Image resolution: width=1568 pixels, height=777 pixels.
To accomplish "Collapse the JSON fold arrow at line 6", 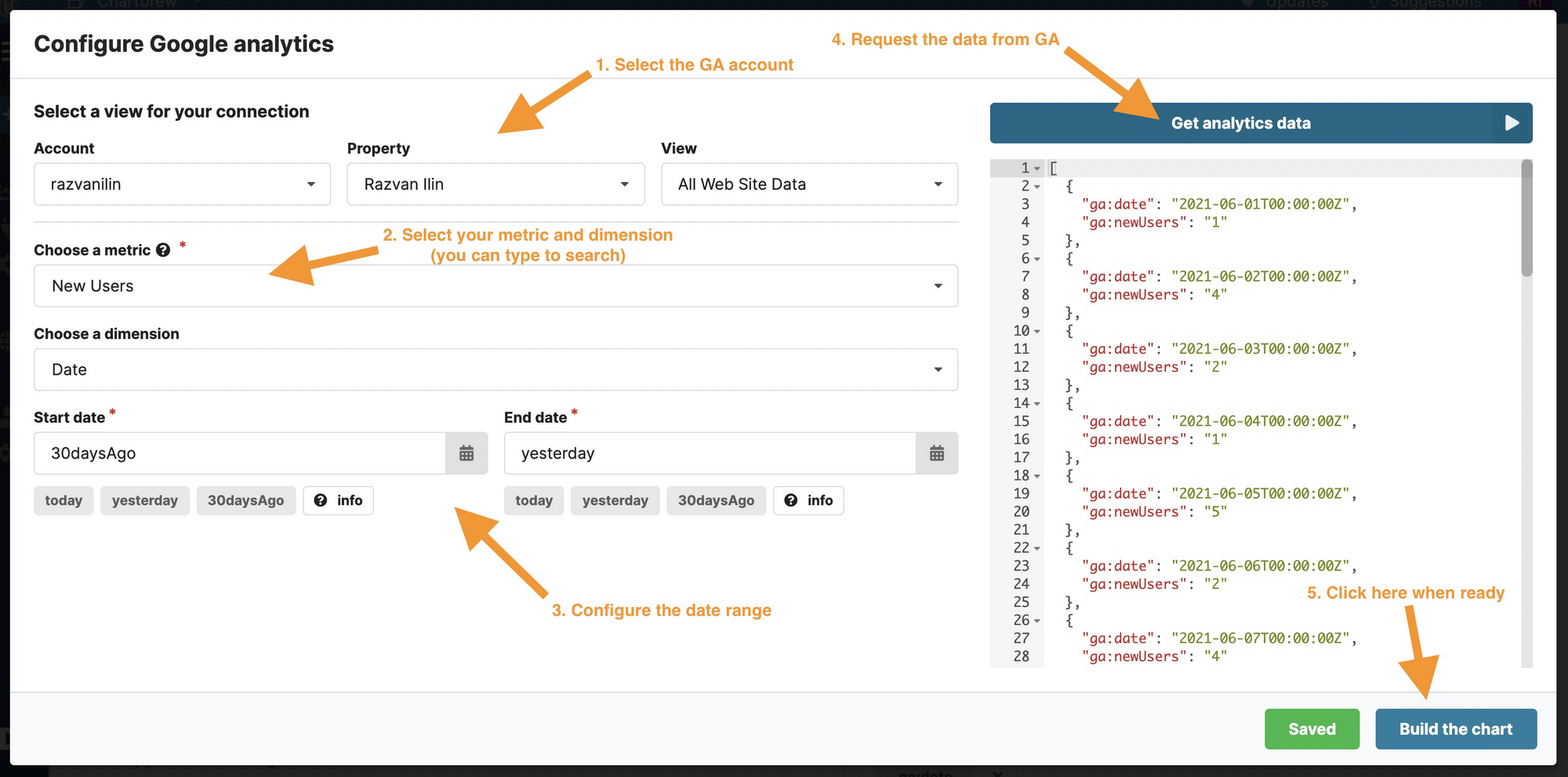I will coord(1037,259).
